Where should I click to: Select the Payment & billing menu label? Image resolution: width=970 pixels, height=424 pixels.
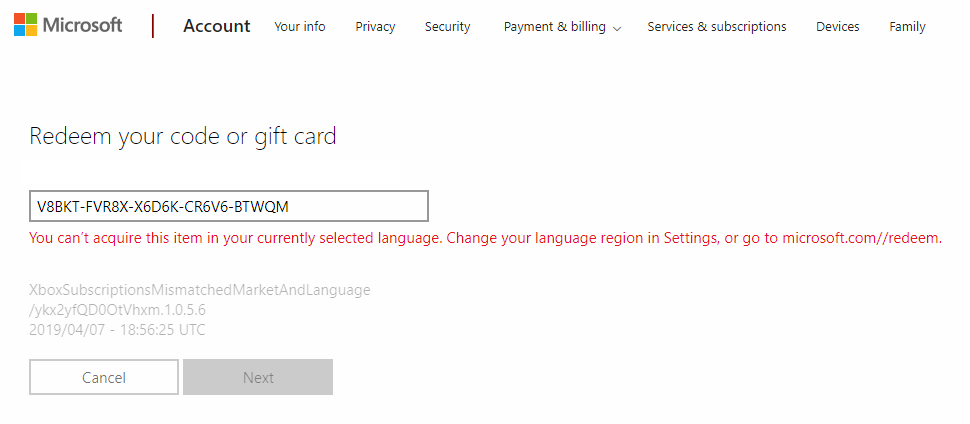(x=555, y=27)
